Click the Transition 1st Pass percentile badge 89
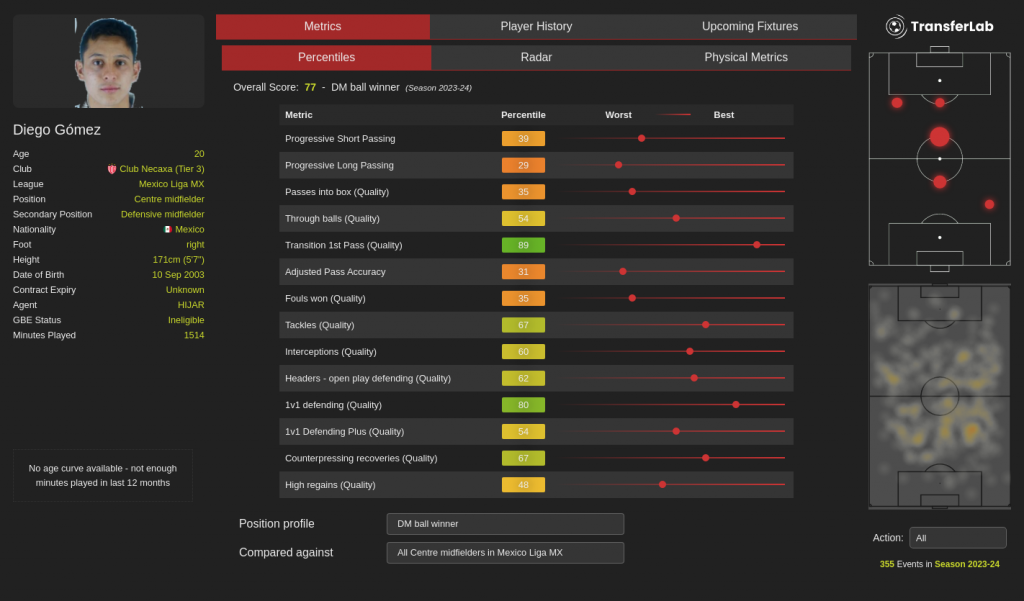Image resolution: width=1024 pixels, height=601 pixels. point(523,245)
